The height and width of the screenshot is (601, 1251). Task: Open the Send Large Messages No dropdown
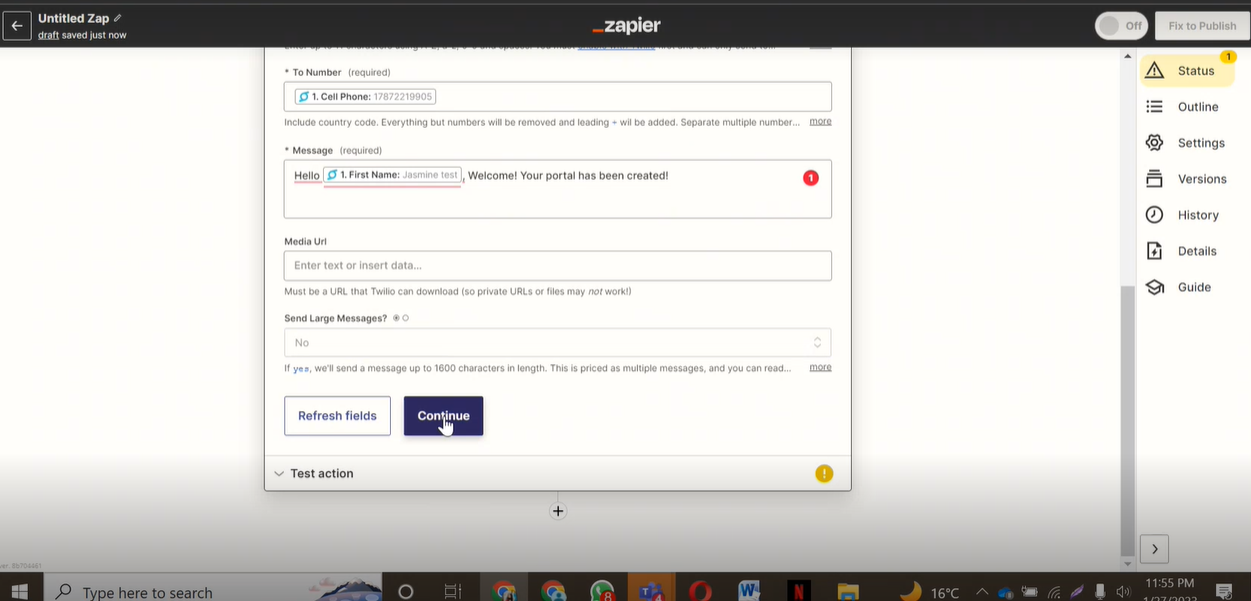click(x=558, y=342)
